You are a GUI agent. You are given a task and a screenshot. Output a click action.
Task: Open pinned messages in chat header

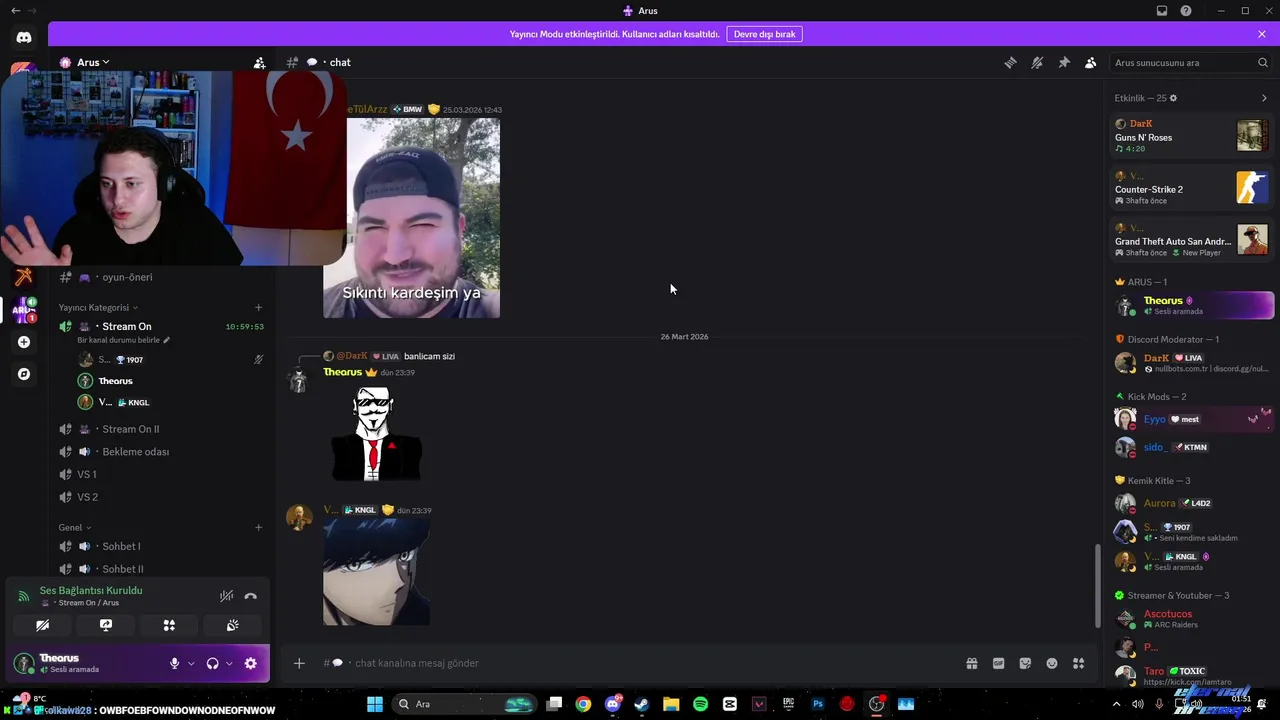[1064, 62]
